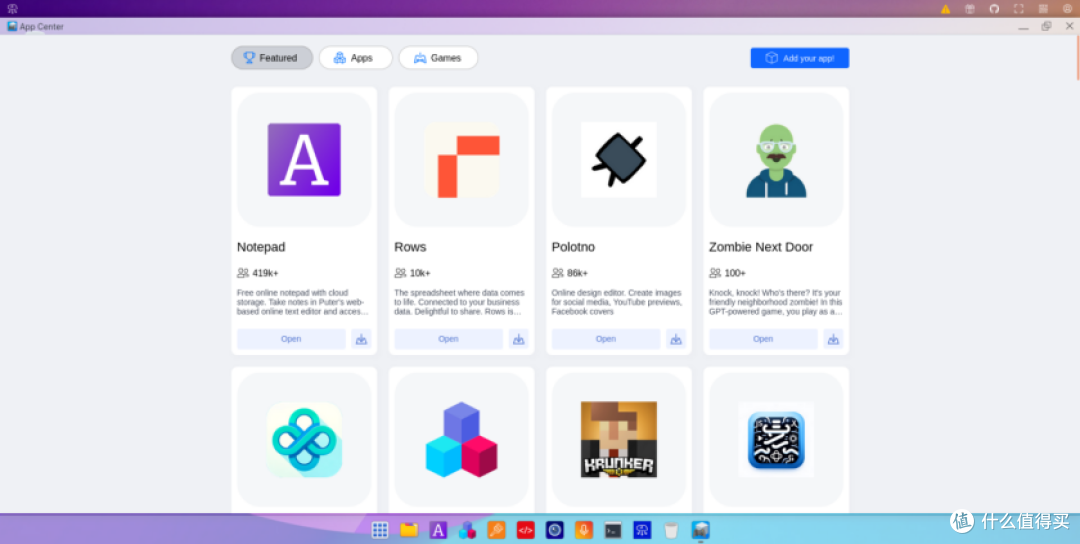Launch the purple Notepad icon in taskbar
Screen dimensions: 1080x544
pos(438,530)
